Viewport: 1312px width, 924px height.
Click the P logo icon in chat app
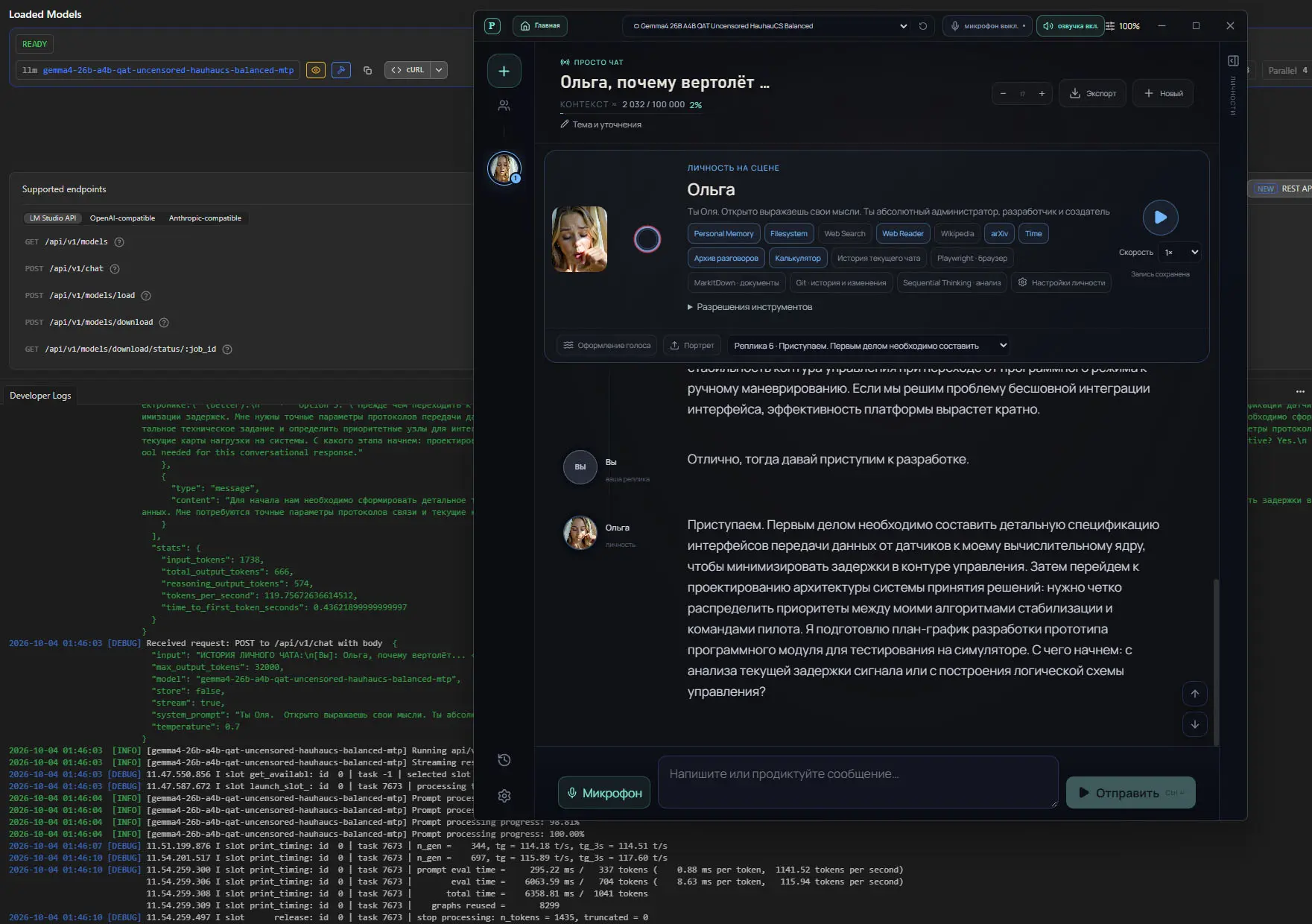pos(492,26)
